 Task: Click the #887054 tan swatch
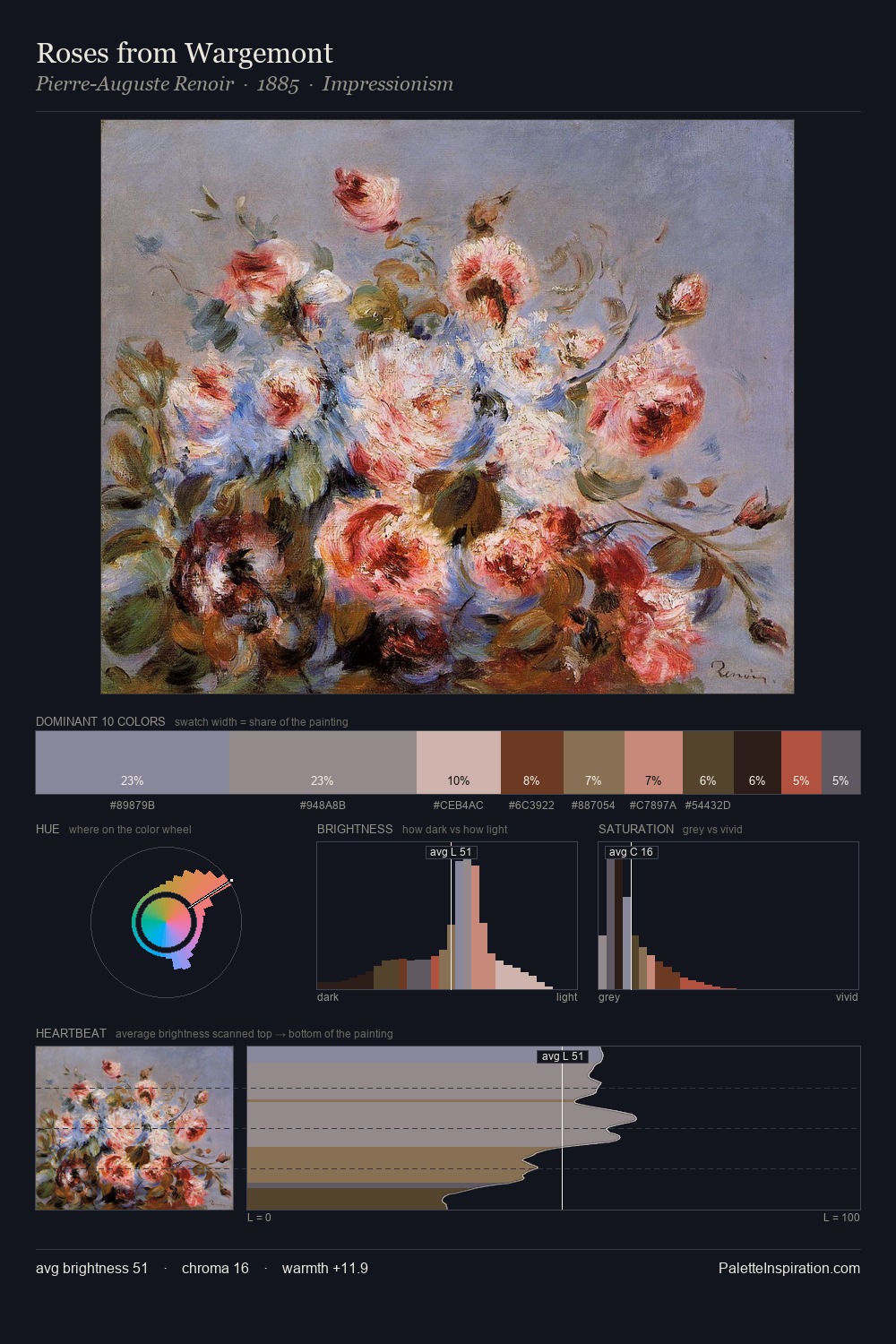click(x=594, y=762)
